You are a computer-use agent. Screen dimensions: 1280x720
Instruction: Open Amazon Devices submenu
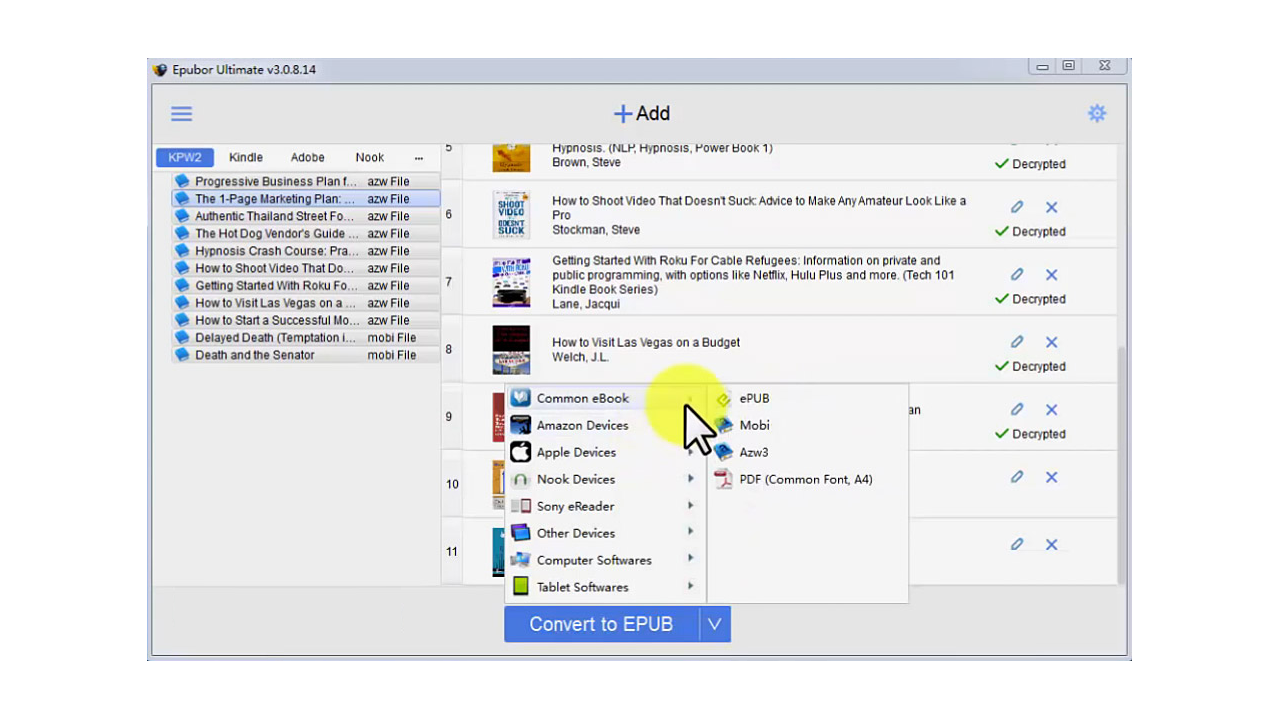606,425
